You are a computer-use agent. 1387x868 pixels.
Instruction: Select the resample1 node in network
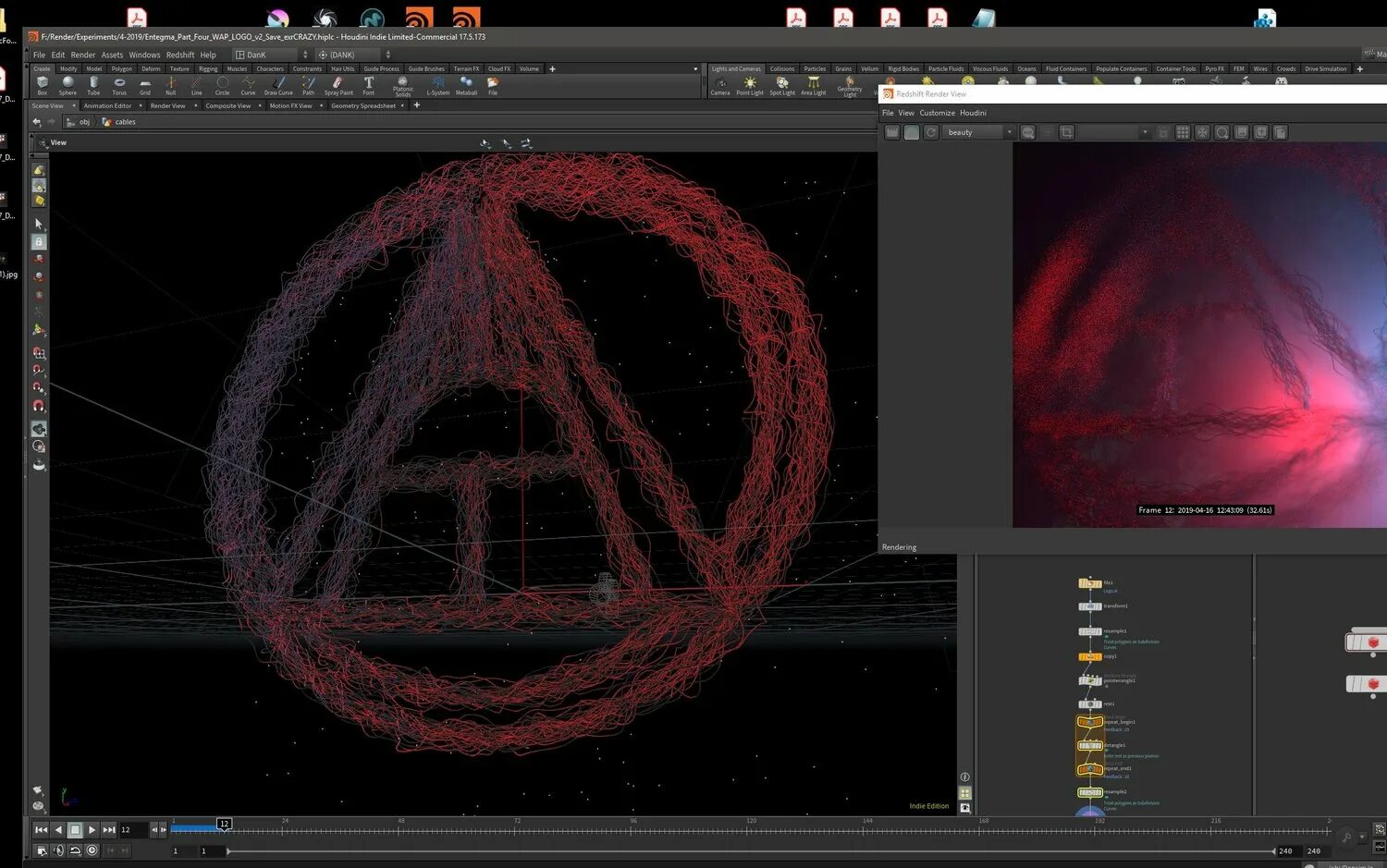click(x=1089, y=631)
